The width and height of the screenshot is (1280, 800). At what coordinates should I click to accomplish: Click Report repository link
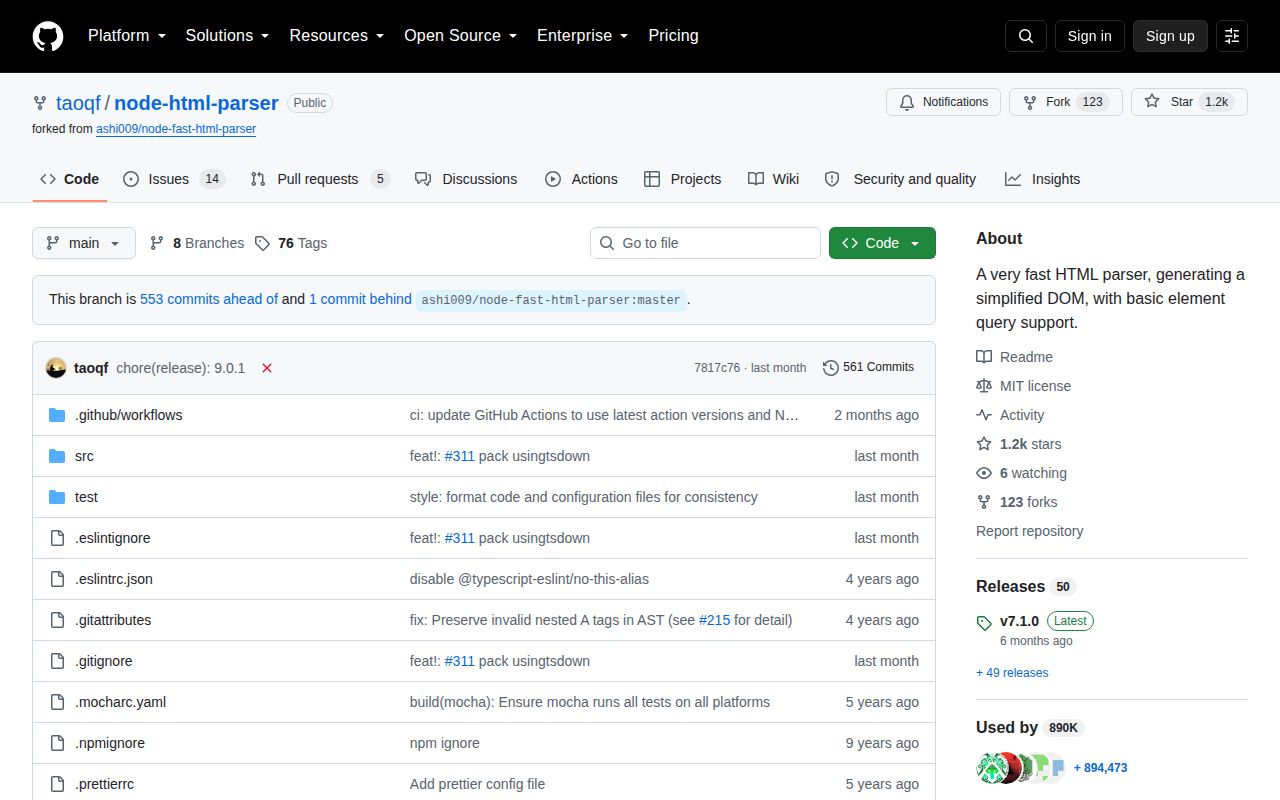[1029, 531]
